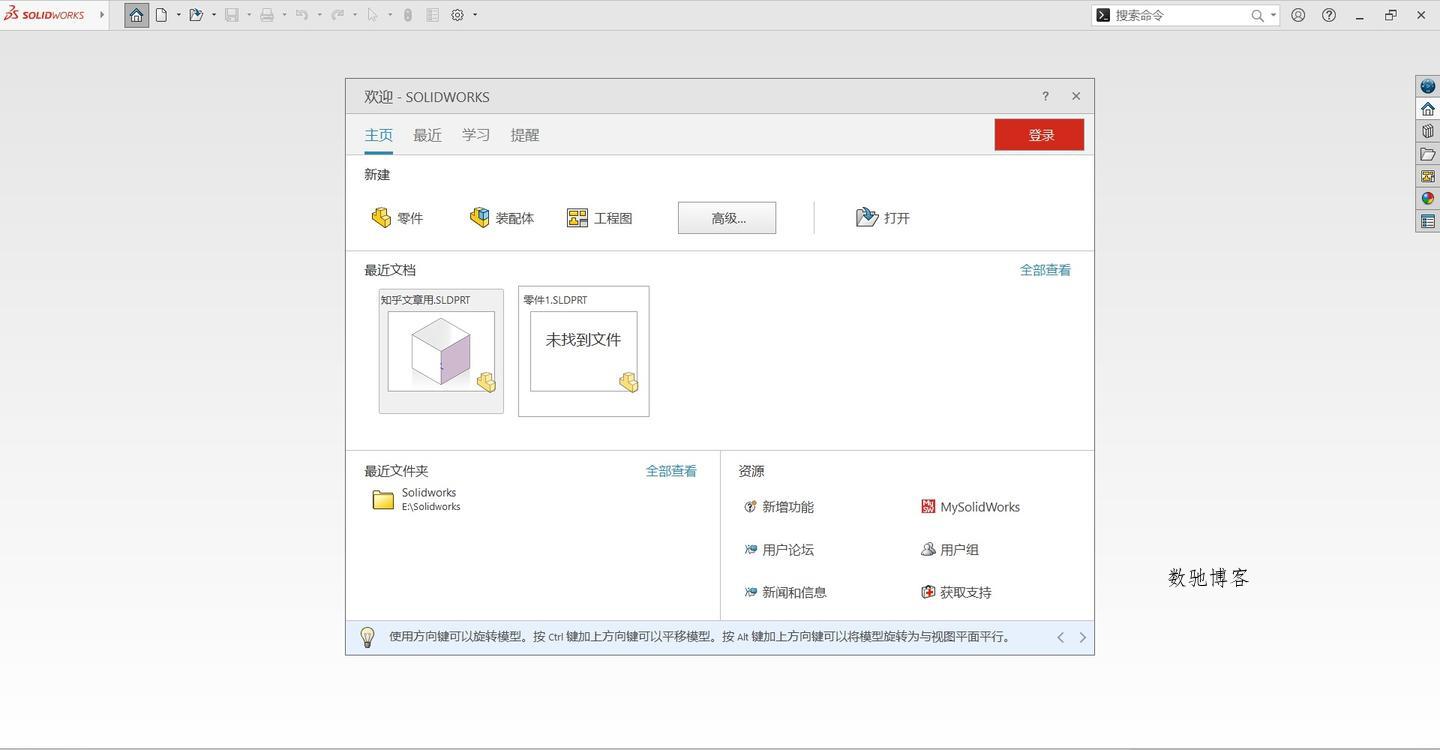Click the 打开 open button
Viewport: 1440px width, 750px height.
[x=883, y=218]
